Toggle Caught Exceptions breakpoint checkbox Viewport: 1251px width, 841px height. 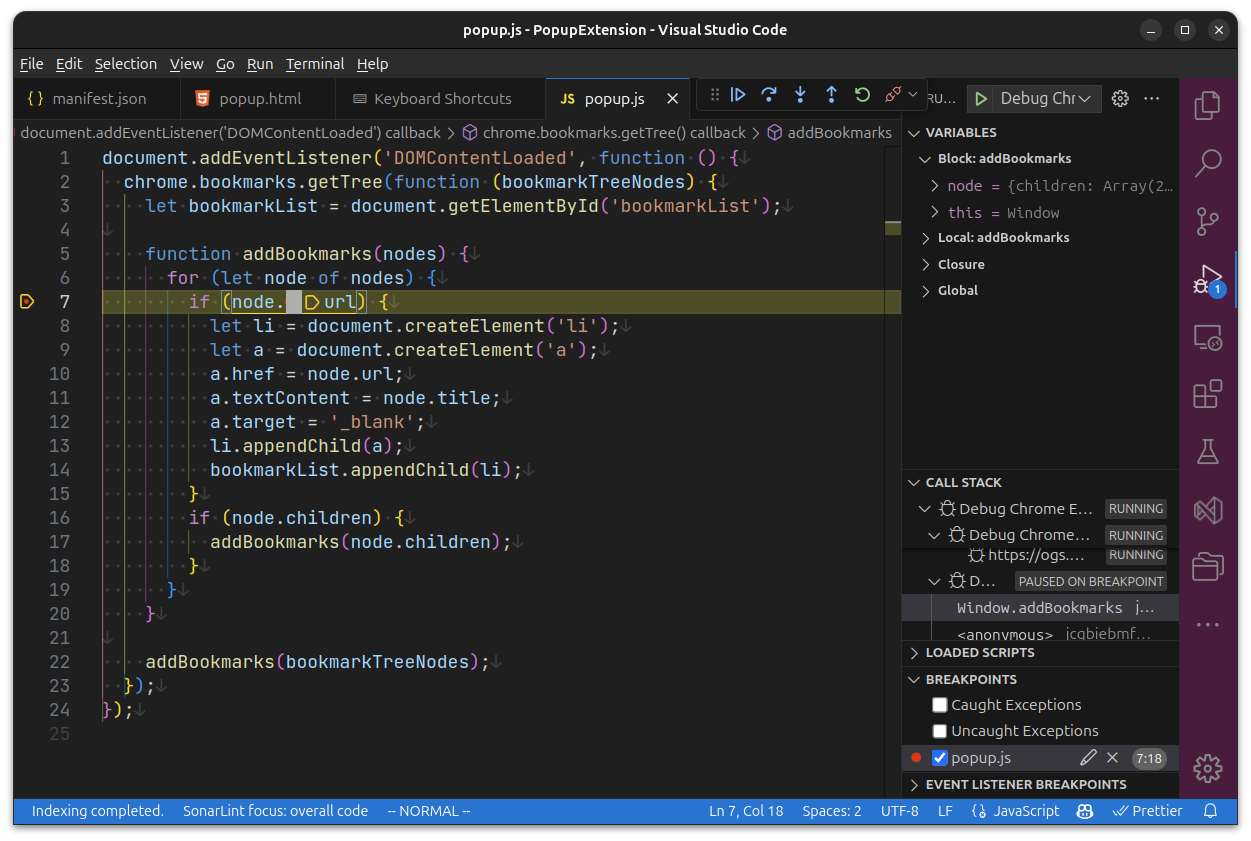[x=940, y=705]
